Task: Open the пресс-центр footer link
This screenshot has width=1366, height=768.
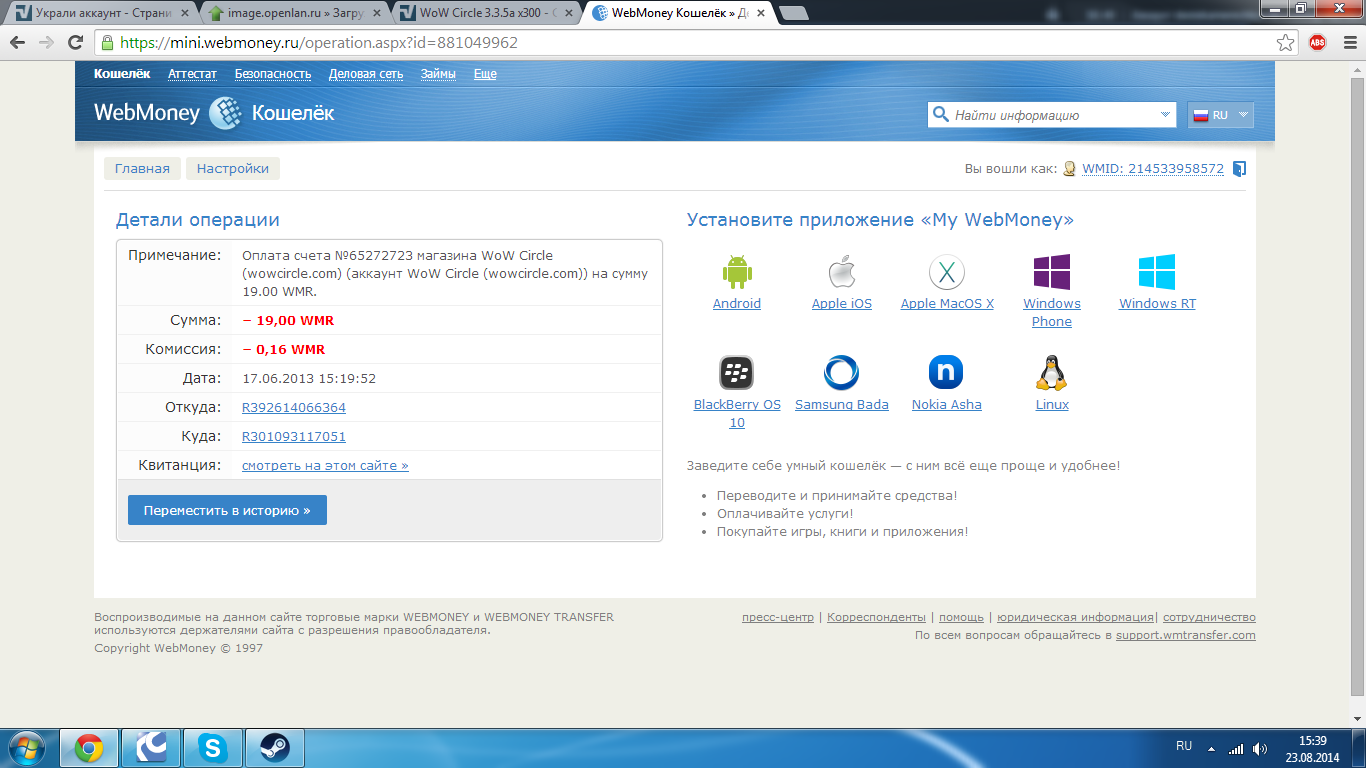Action: click(778, 617)
